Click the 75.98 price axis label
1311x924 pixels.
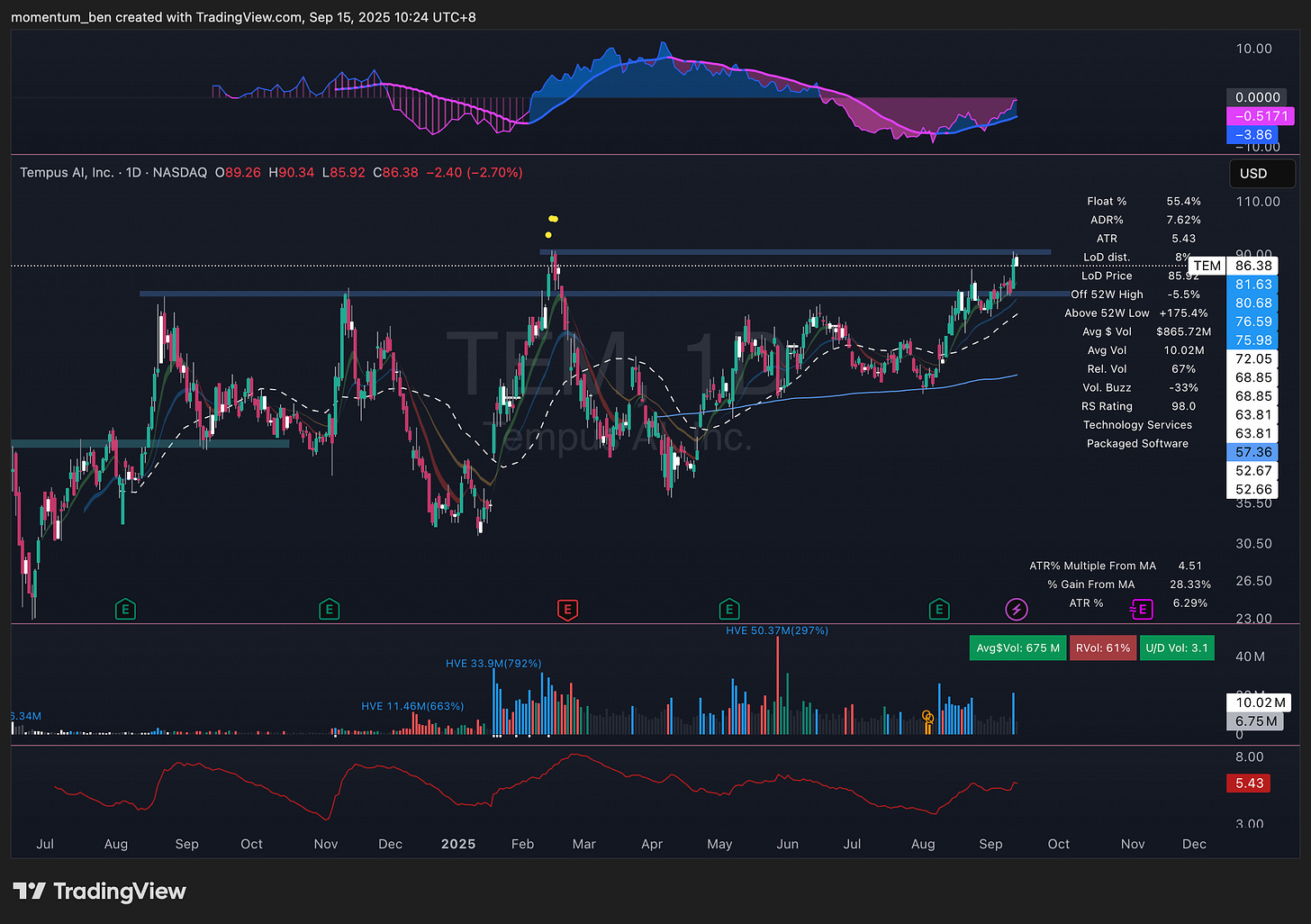click(x=1252, y=340)
